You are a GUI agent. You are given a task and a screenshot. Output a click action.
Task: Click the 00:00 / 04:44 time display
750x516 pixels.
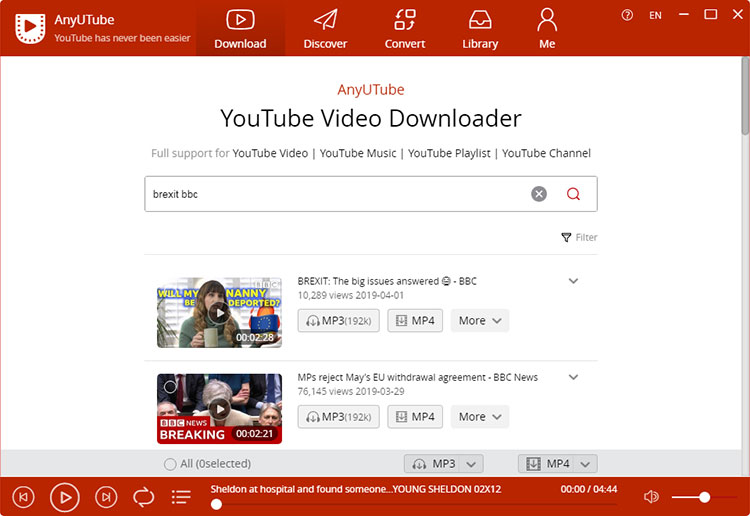589,489
